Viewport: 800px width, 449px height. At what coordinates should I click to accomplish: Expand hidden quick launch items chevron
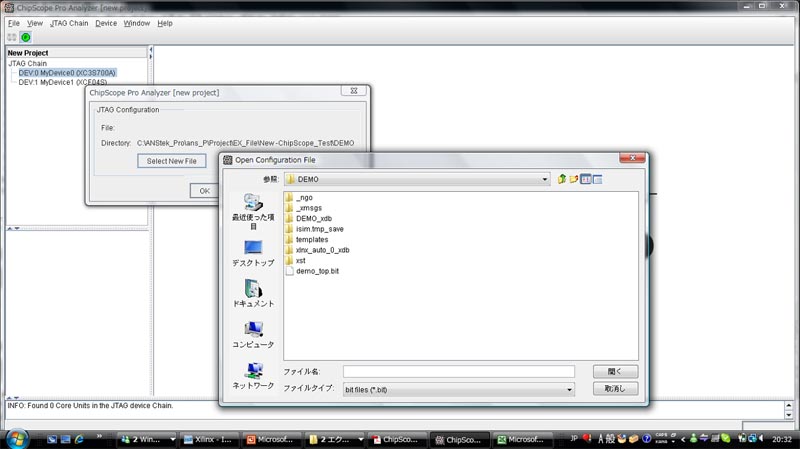click(x=99, y=436)
